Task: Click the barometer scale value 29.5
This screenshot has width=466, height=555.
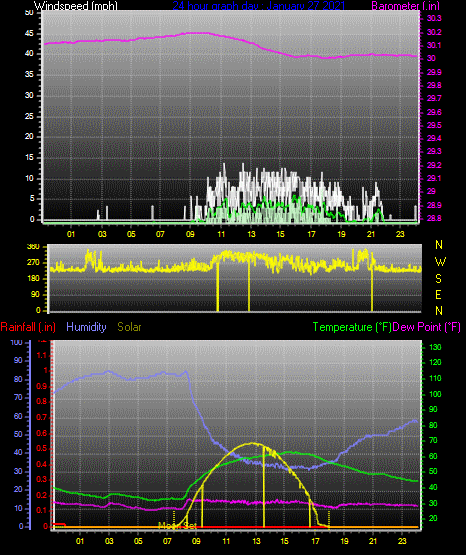Action: tap(434, 125)
